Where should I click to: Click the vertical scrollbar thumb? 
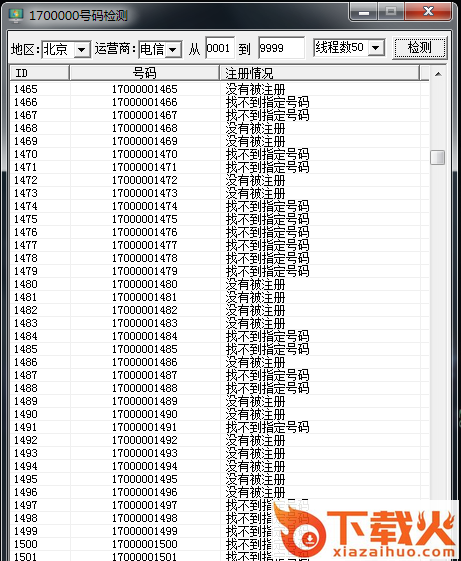[x=437, y=157]
